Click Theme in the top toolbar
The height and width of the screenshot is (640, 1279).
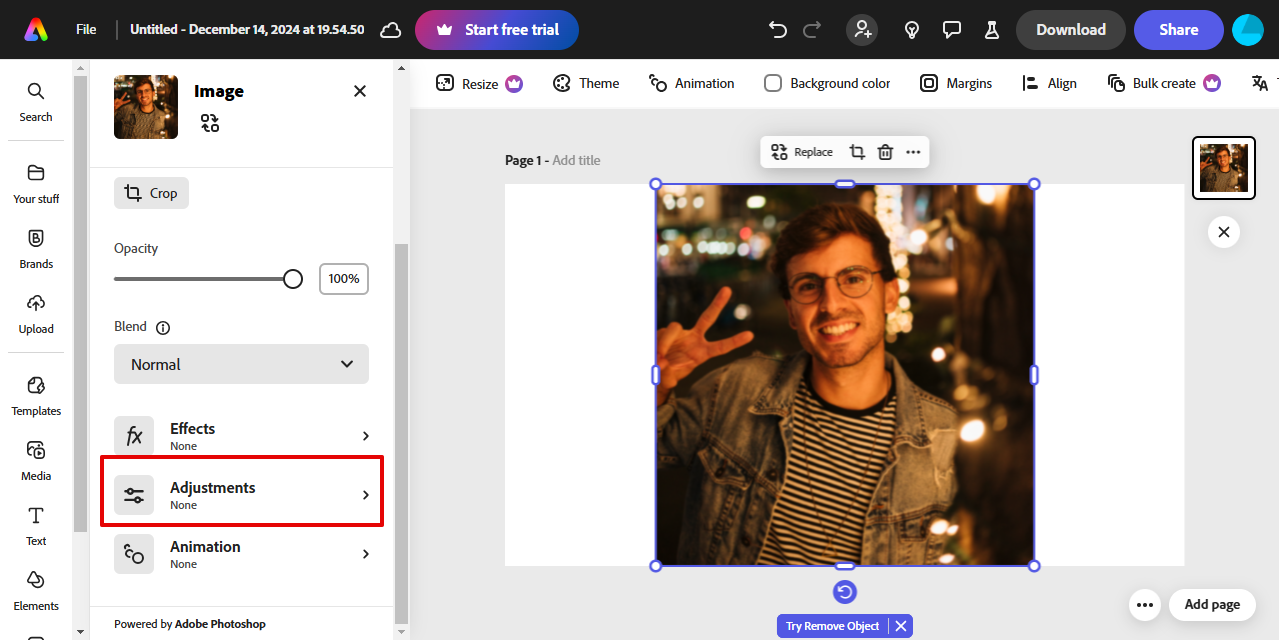click(586, 83)
